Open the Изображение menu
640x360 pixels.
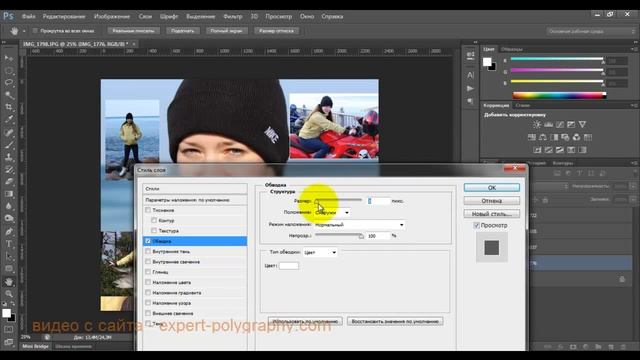[x=112, y=16]
